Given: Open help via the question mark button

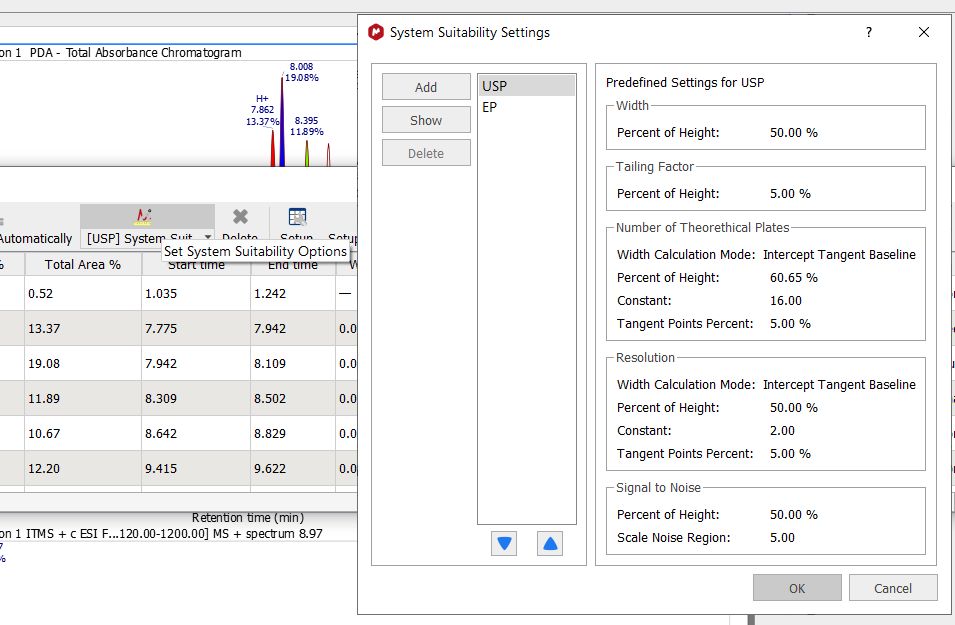Looking at the screenshot, I should [869, 32].
